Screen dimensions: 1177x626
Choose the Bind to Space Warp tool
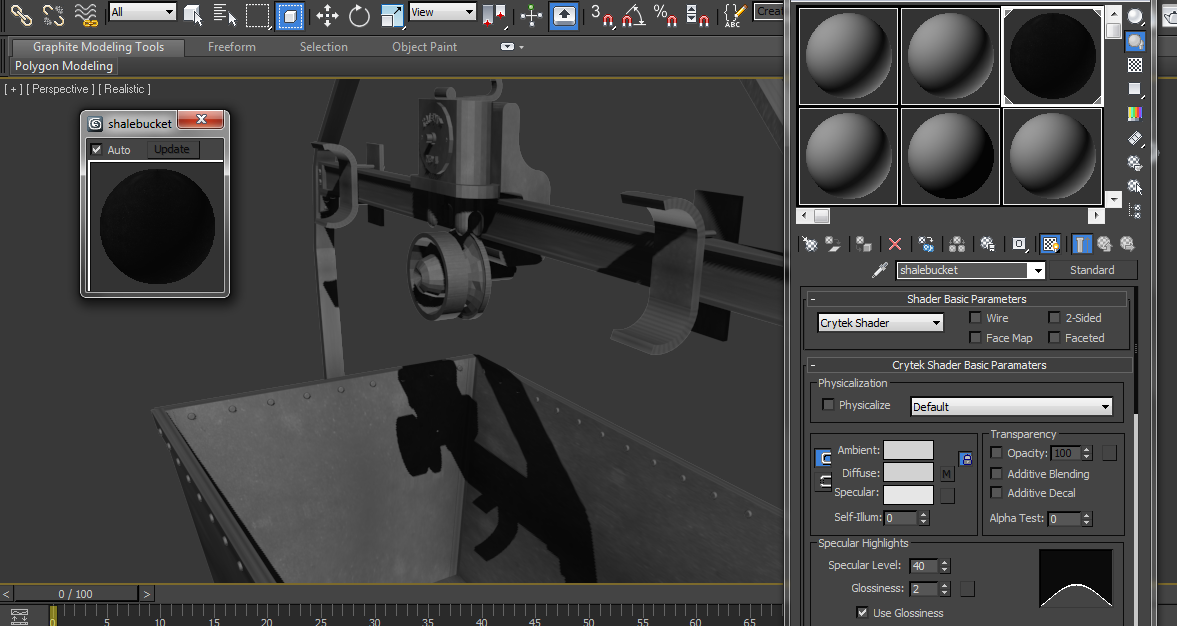click(86, 14)
